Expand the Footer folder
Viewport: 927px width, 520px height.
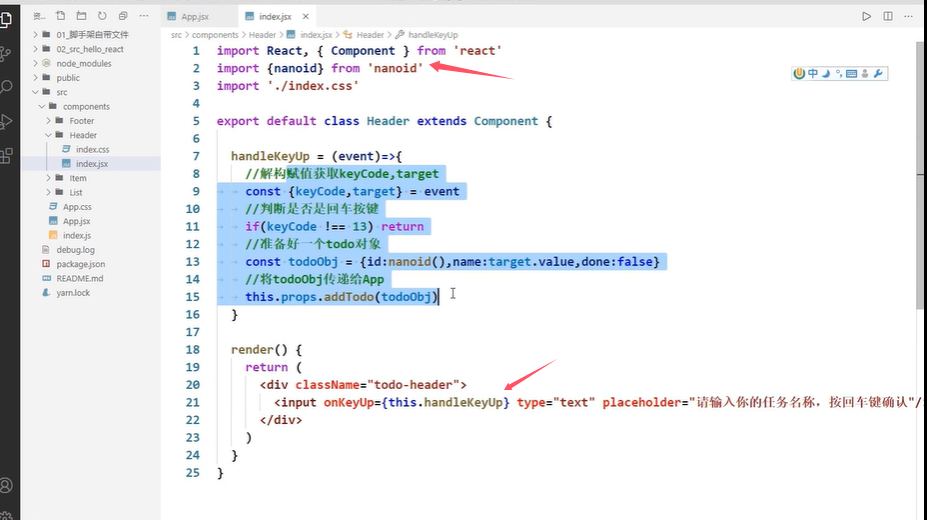click(82, 121)
